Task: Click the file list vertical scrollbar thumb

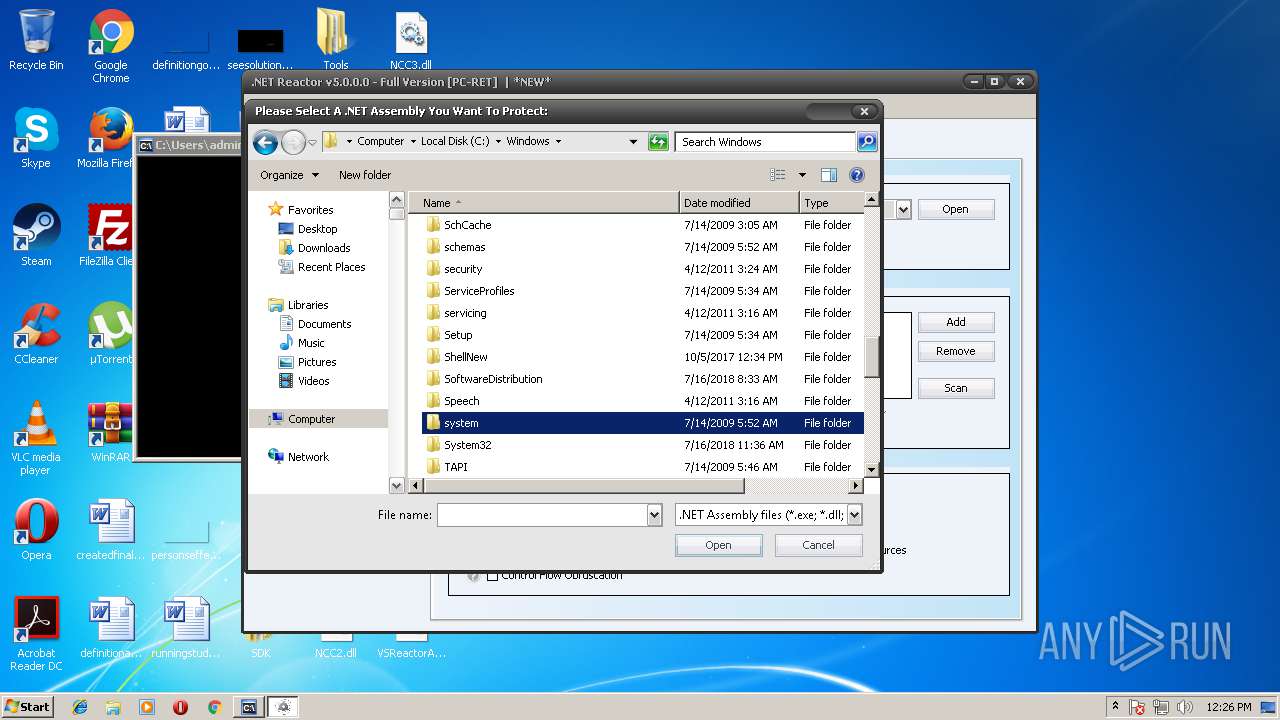Action: tap(871, 357)
